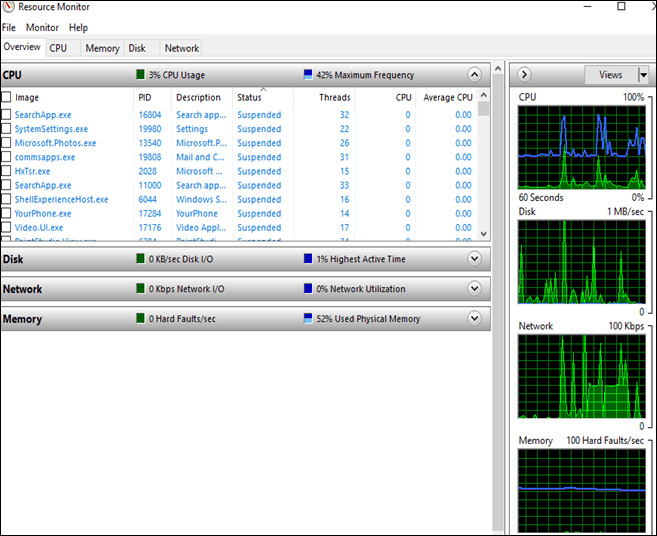Sort by the Description column header
The height and width of the screenshot is (536, 657).
[198, 97]
